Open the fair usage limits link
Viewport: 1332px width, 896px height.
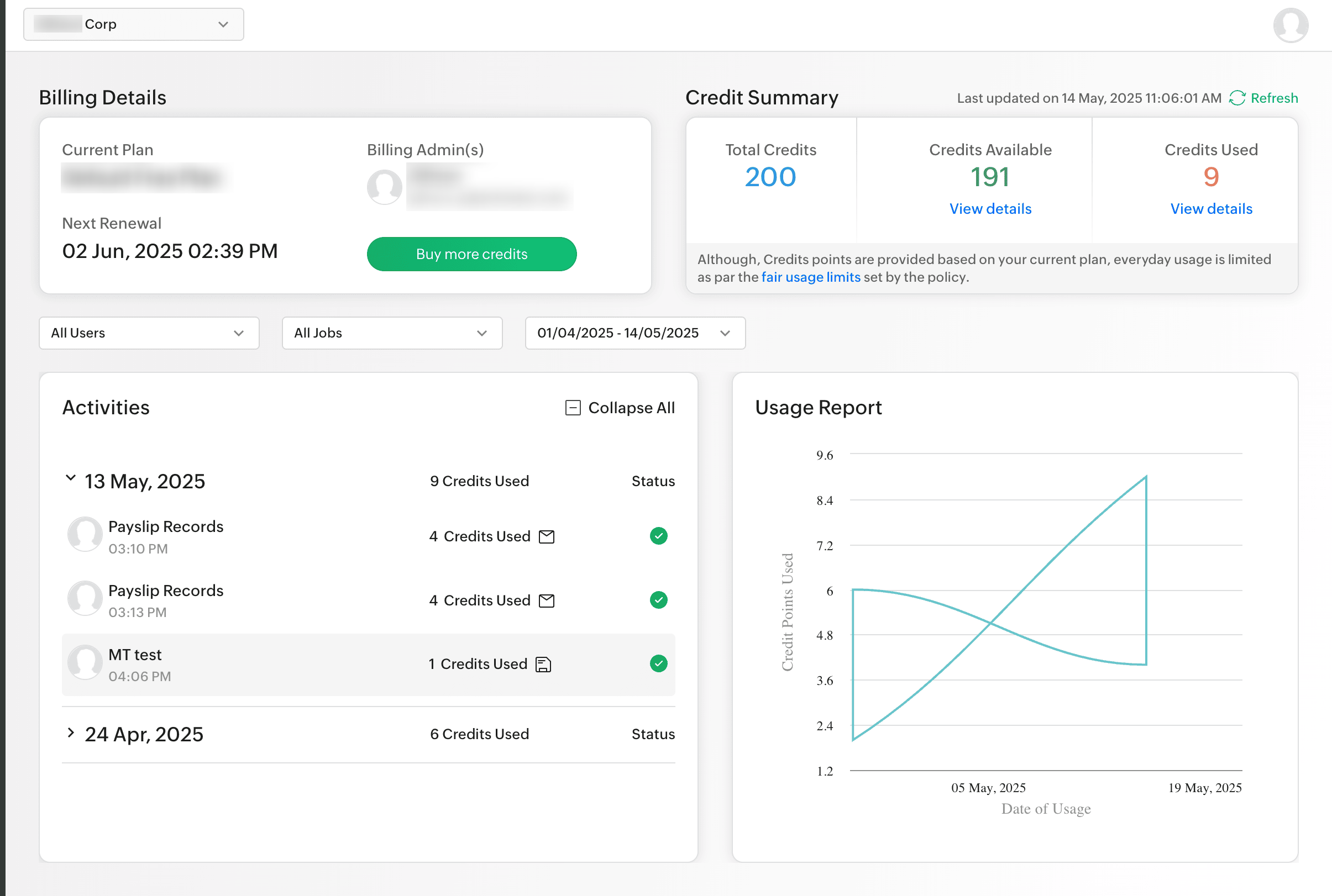[810, 277]
